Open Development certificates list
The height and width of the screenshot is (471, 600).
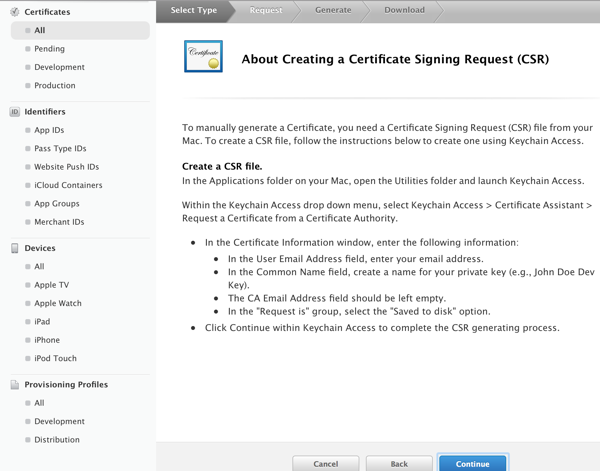click(59, 67)
